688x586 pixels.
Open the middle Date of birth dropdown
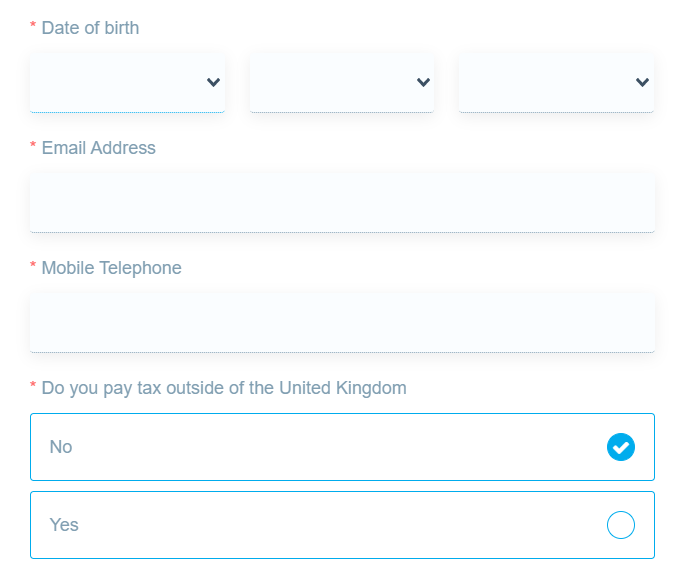point(330,82)
